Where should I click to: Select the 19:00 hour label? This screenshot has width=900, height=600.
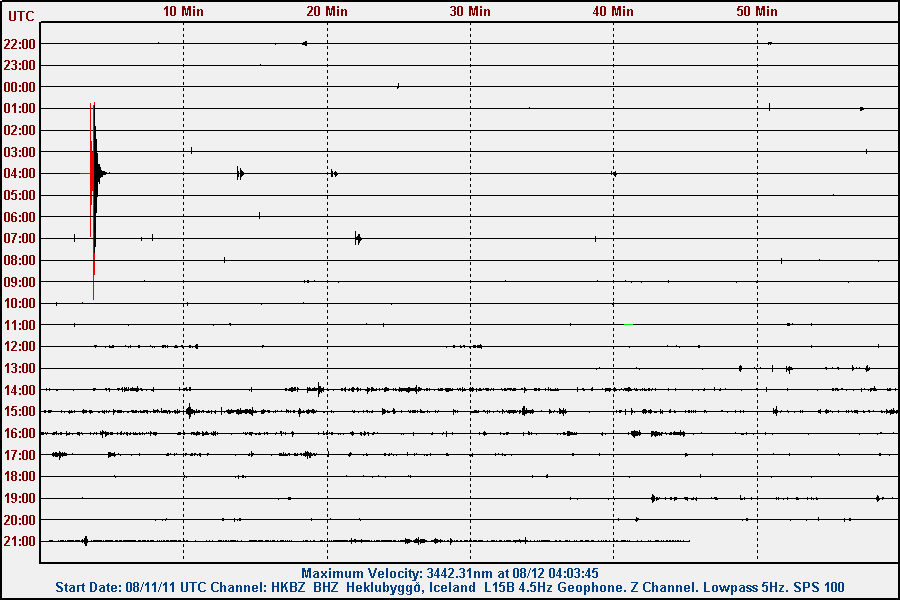click(x=20, y=498)
